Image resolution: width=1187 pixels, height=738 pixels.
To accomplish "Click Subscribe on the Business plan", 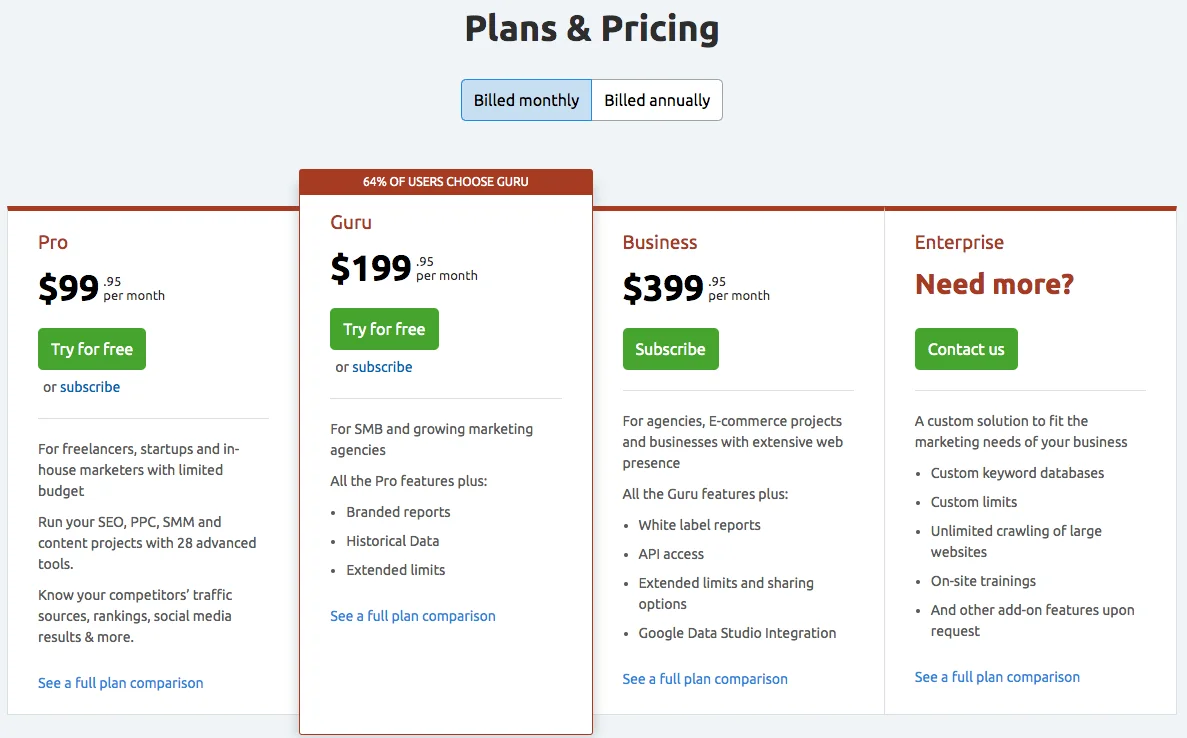I will 670,349.
